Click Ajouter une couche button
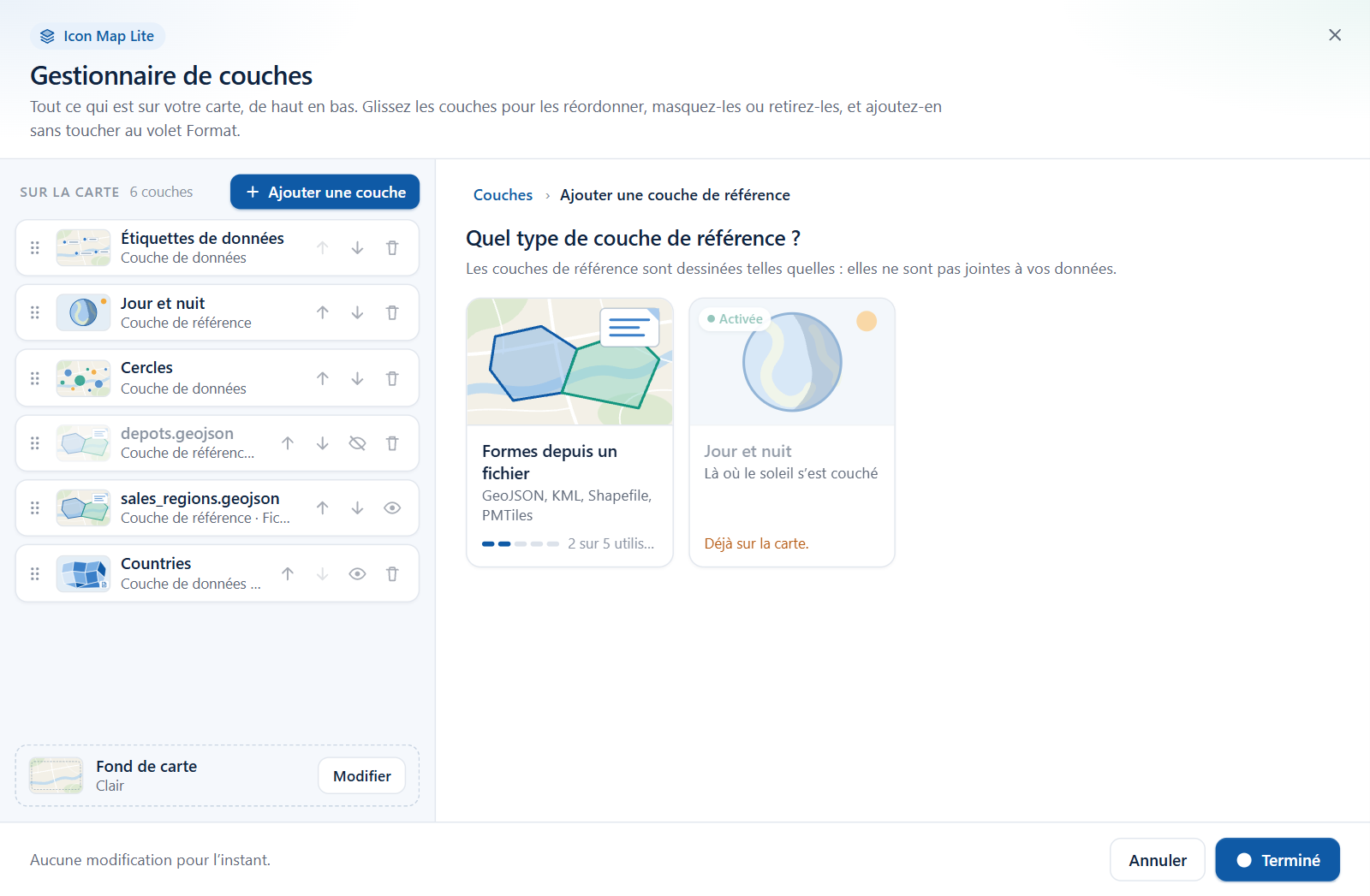Image resolution: width=1370 pixels, height=896 pixels. click(x=325, y=192)
